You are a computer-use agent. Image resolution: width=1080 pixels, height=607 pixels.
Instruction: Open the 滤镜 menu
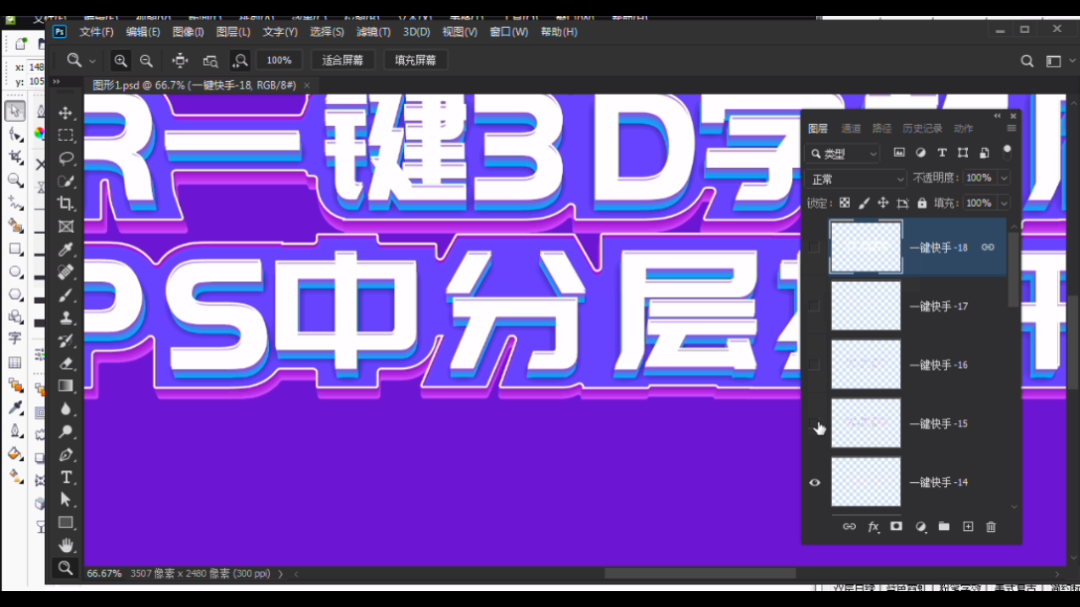coord(373,31)
